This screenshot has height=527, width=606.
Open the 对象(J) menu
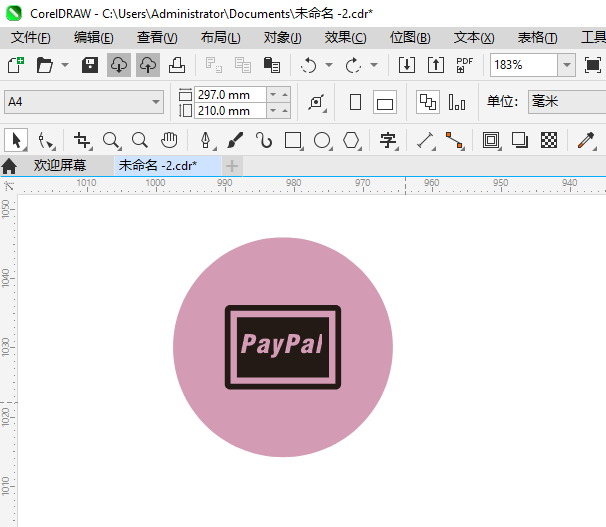283,37
